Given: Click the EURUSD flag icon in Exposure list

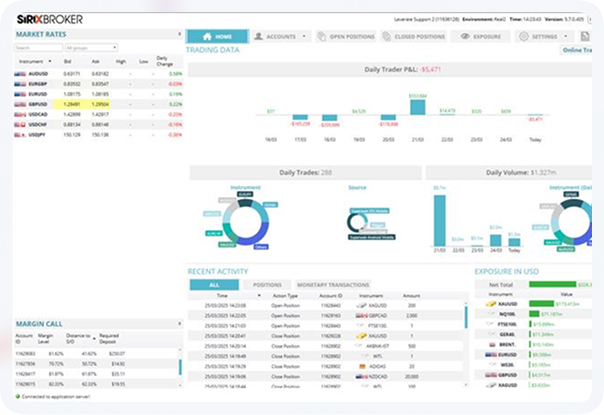Looking at the screenshot, I should click(x=491, y=355).
